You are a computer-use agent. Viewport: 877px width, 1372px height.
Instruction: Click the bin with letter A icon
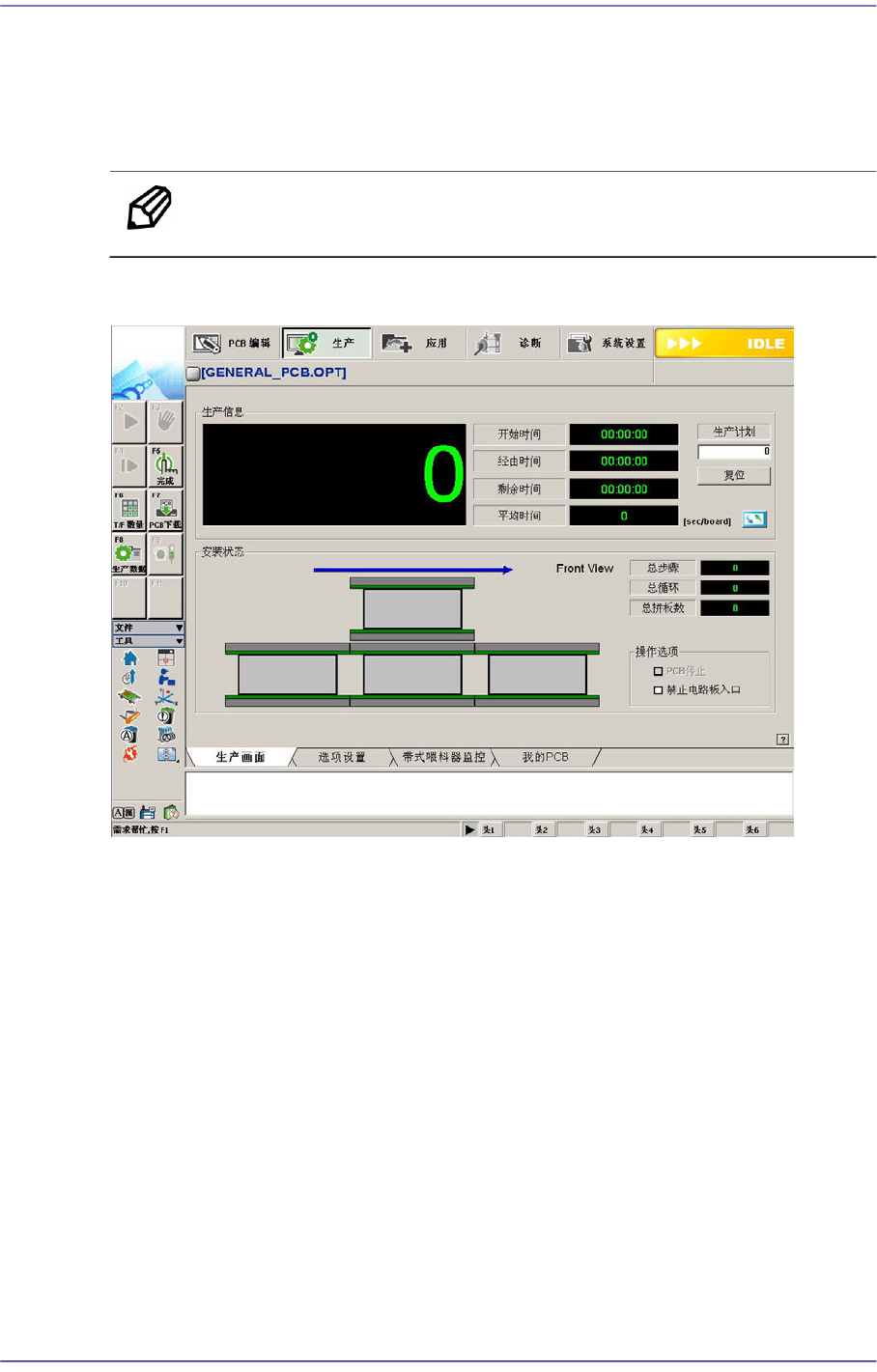pyautogui.click(x=129, y=735)
